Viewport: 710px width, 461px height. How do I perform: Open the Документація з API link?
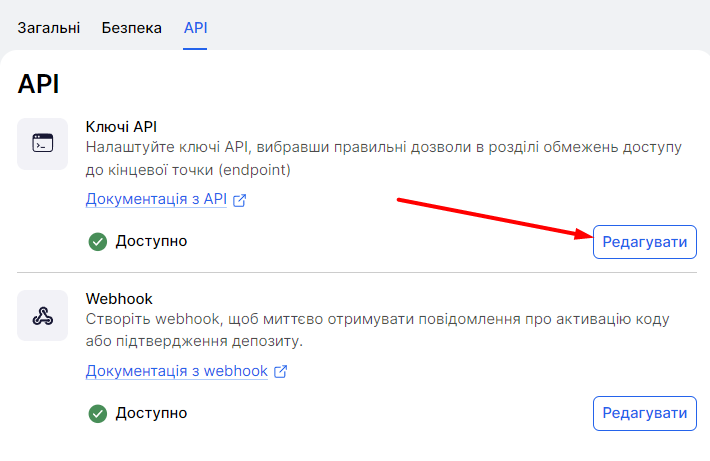(x=157, y=199)
